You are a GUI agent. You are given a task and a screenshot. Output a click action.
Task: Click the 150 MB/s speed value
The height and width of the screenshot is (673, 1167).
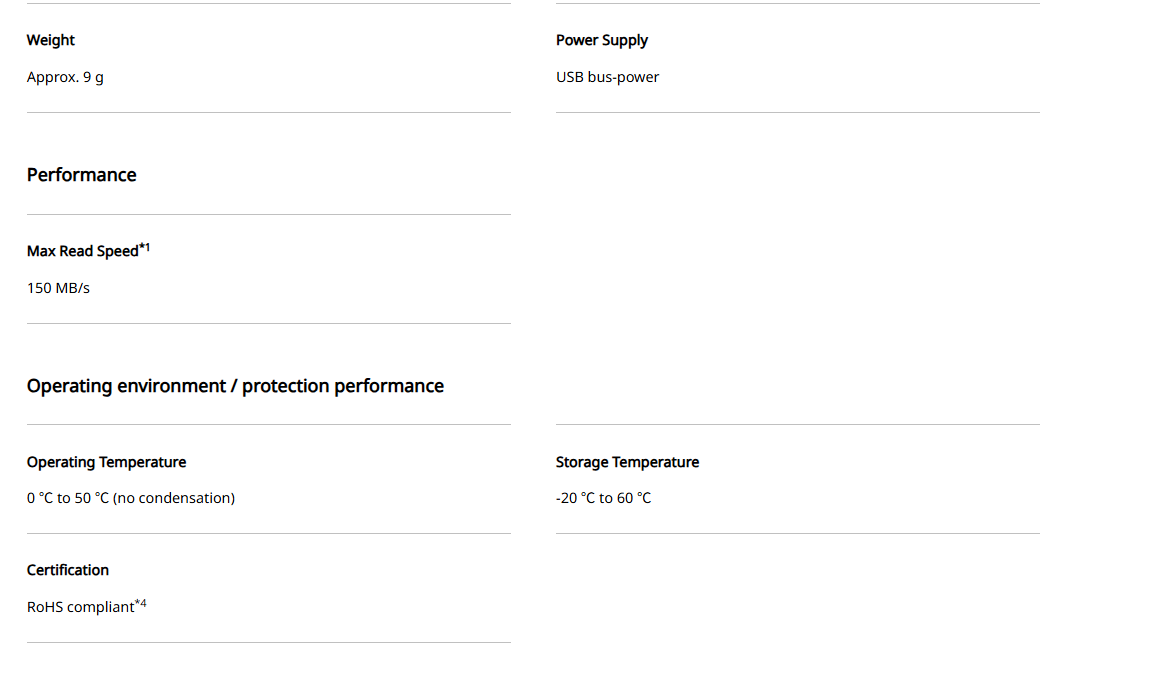(58, 288)
